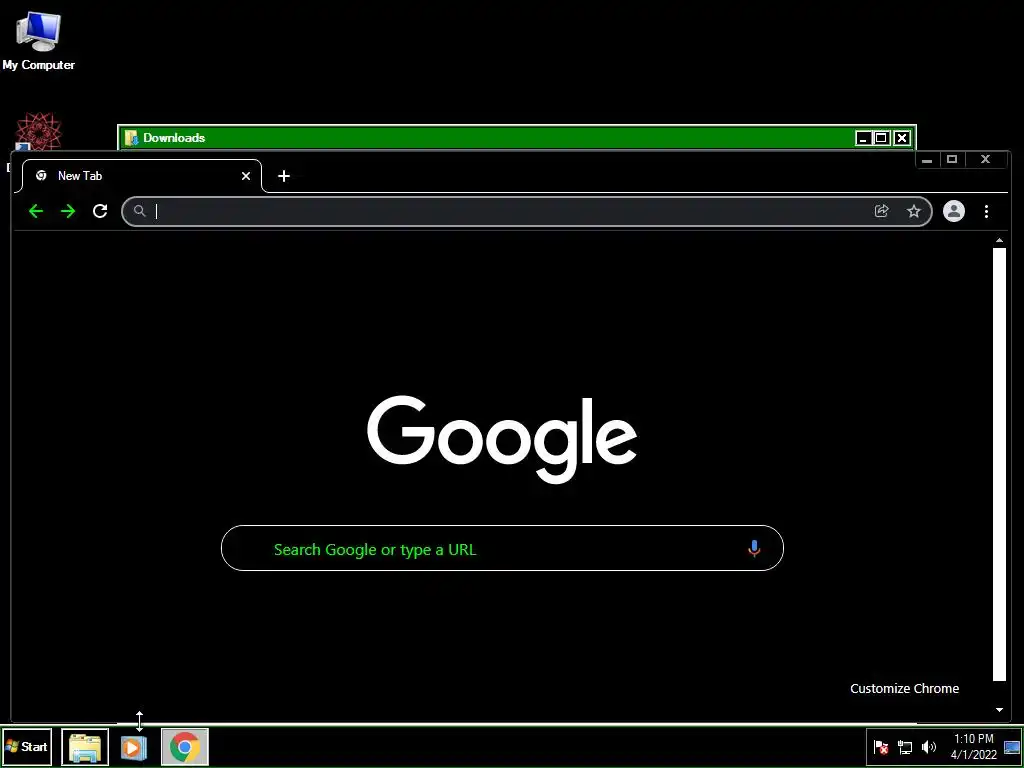Launch Windows Media Player from taskbar
Screen dimensions: 1024x768
134,747
